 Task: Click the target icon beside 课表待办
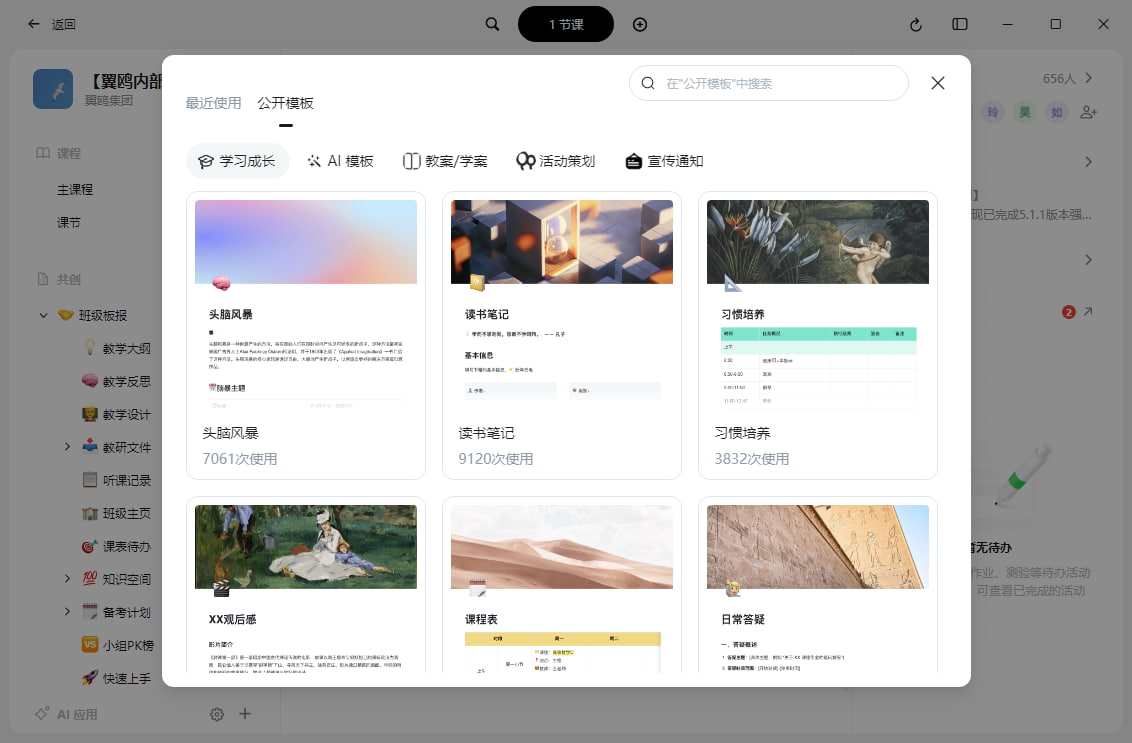click(x=90, y=546)
